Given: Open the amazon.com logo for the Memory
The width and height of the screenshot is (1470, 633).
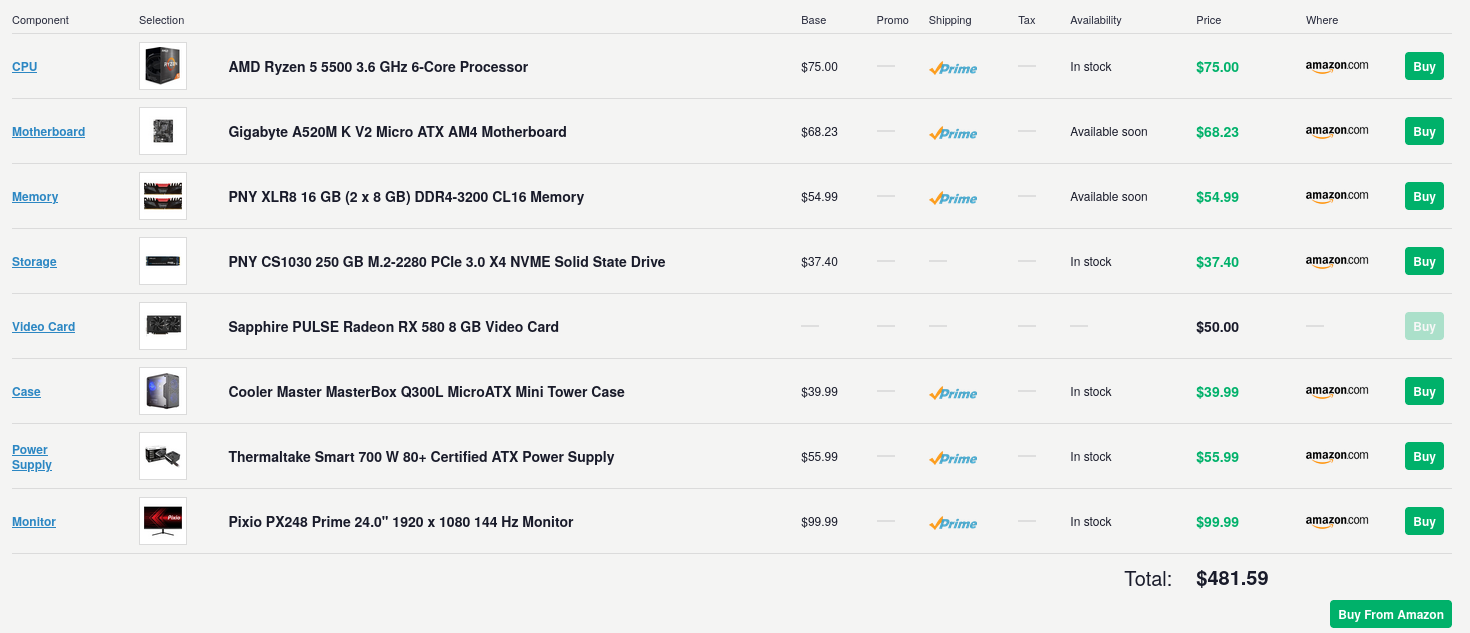Looking at the screenshot, I should pos(1337,196).
